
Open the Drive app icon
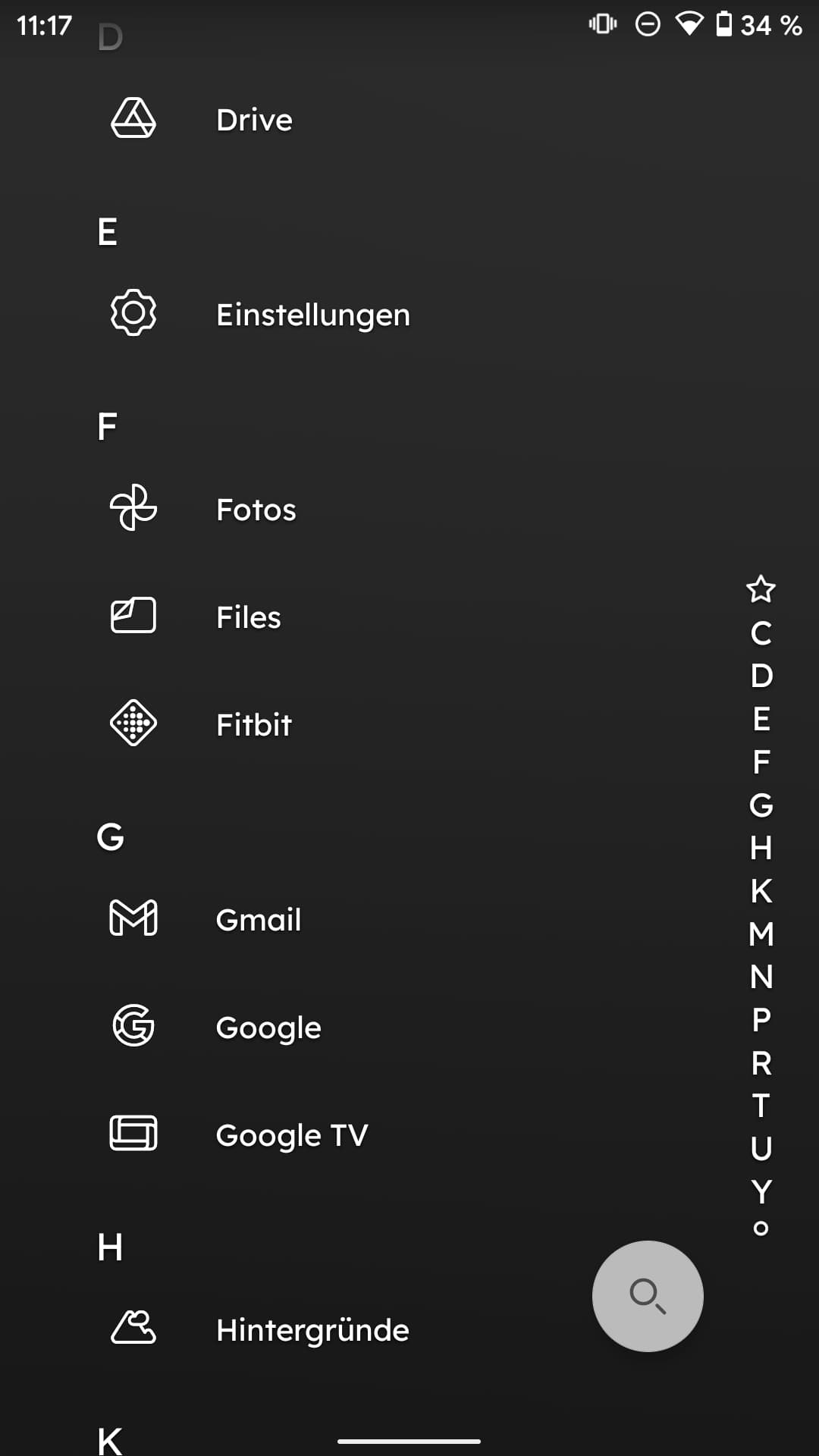(x=133, y=118)
